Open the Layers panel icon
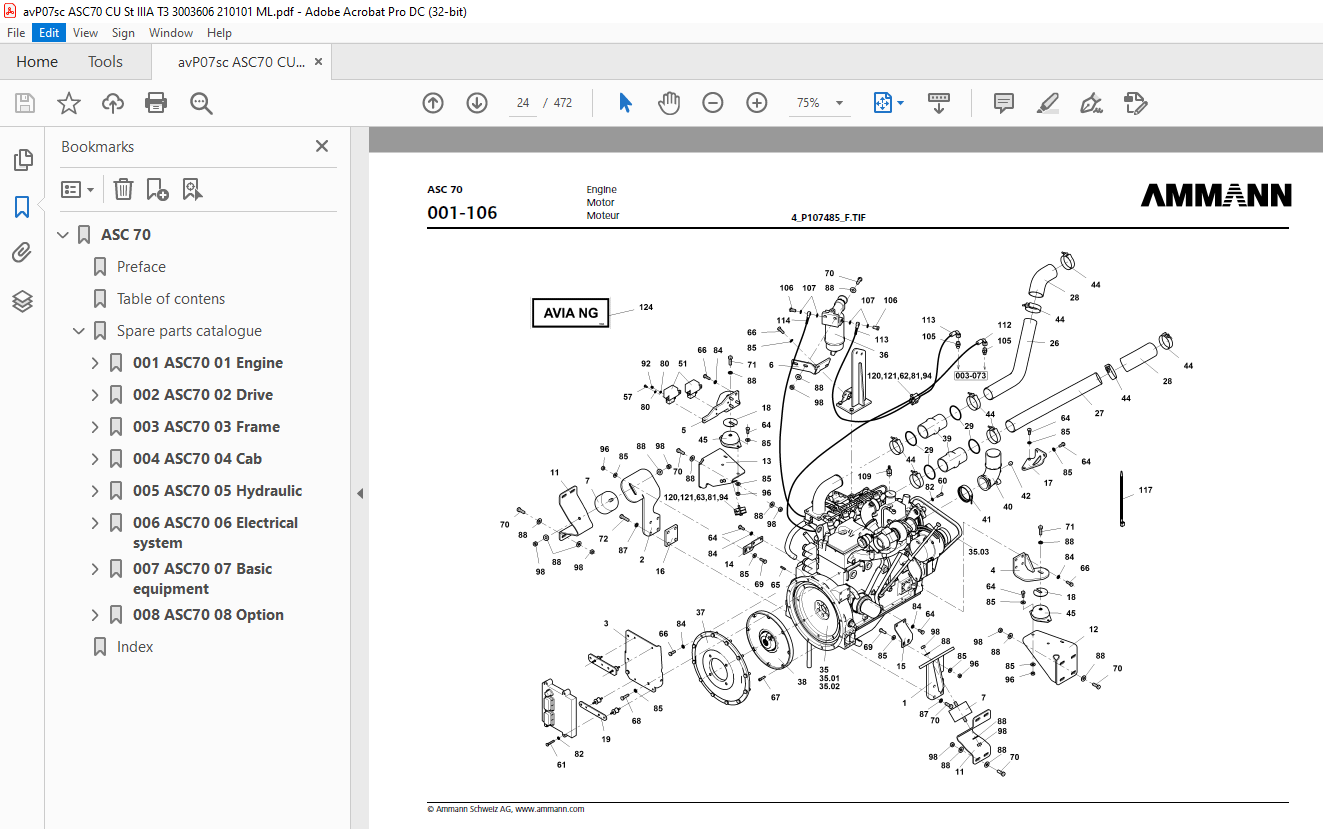1323x829 pixels. [x=22, y=300]
